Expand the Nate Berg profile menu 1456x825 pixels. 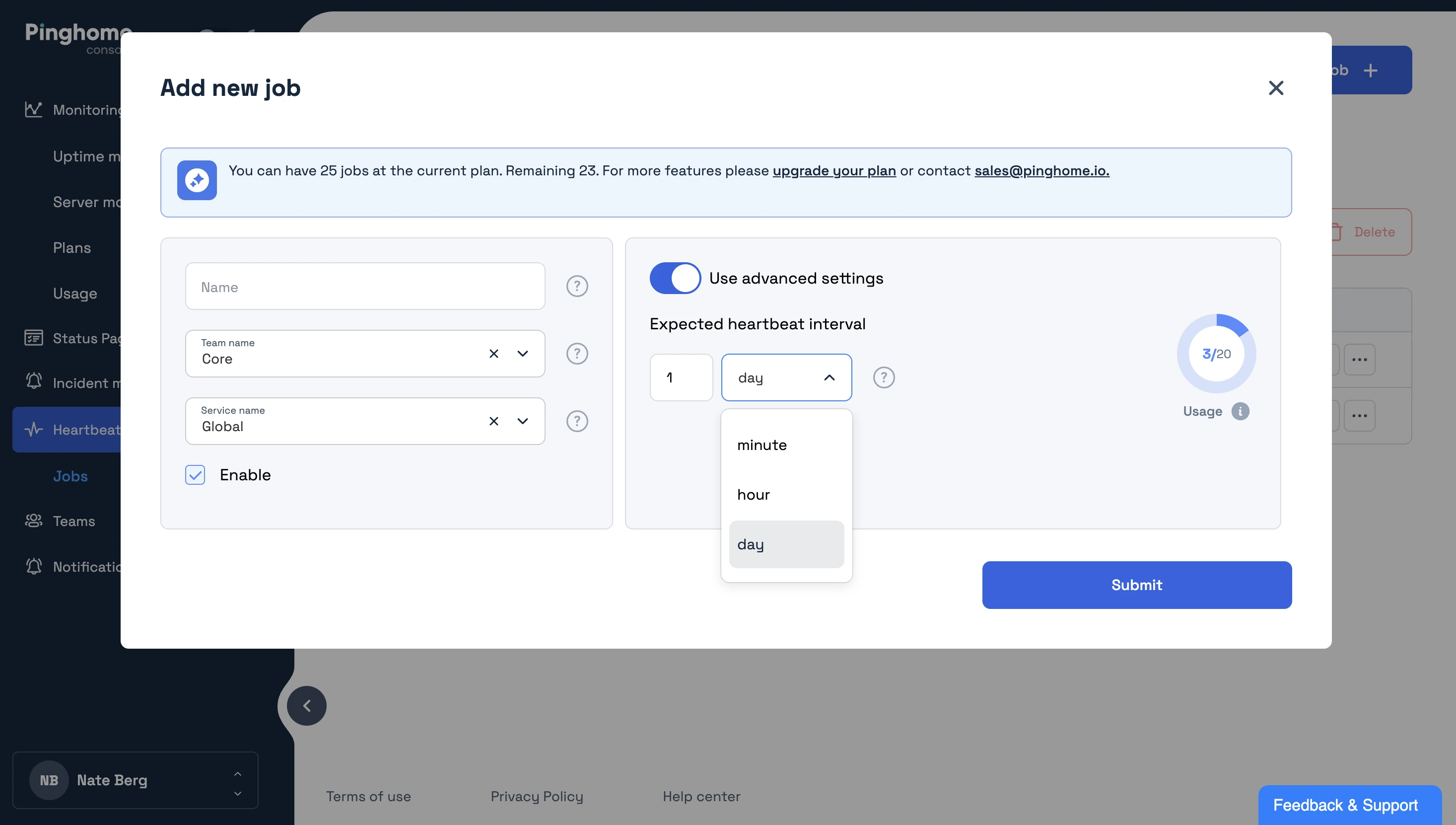click(238, 780)
